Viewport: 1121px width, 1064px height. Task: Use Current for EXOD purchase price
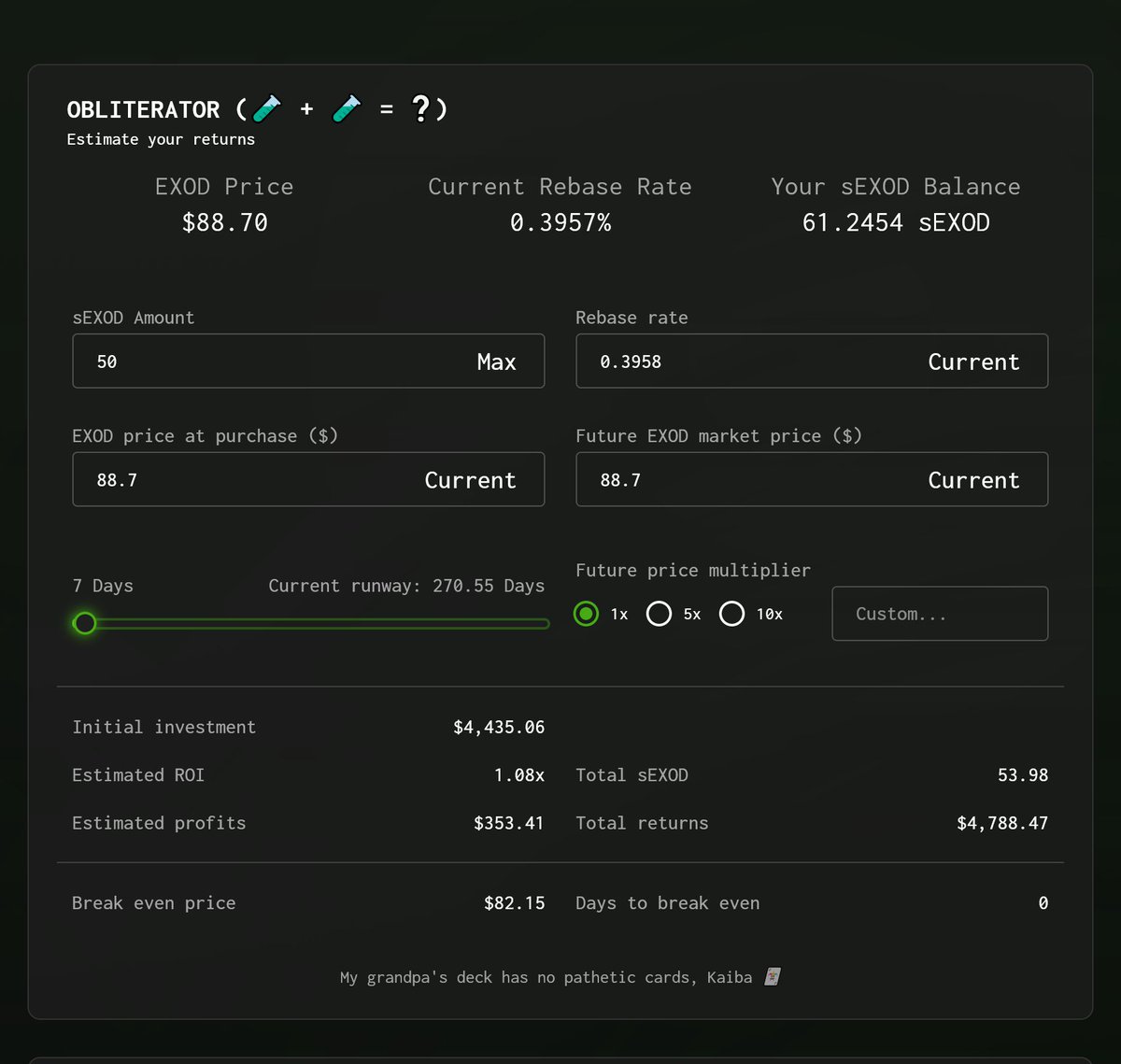[470, 480]
